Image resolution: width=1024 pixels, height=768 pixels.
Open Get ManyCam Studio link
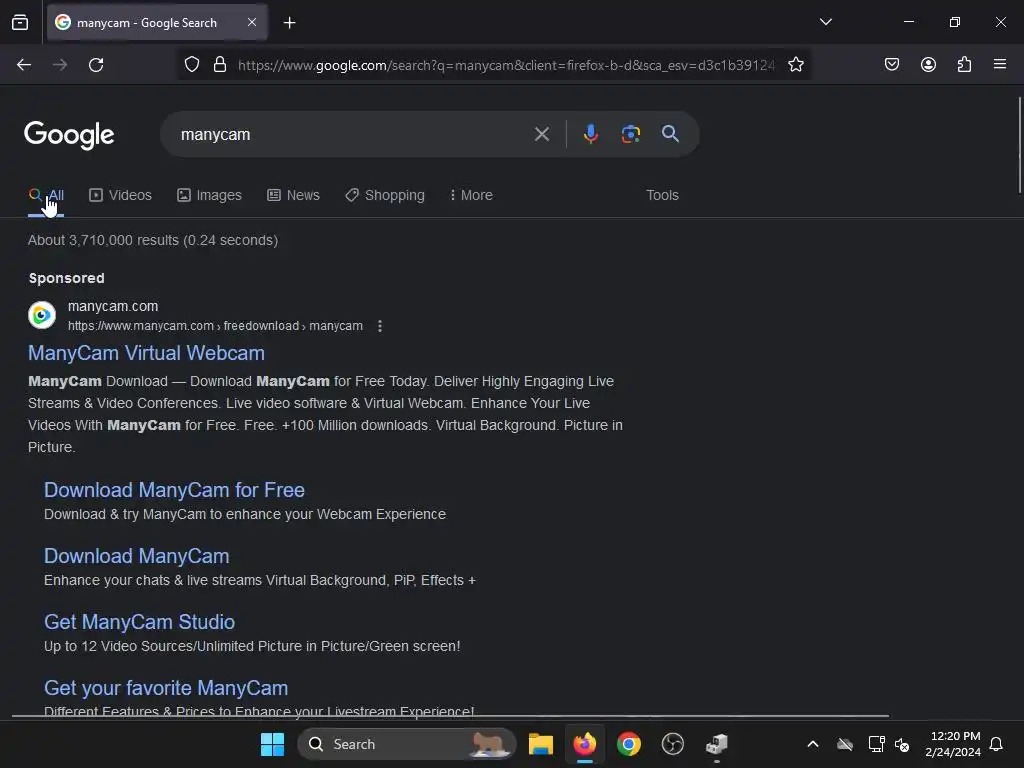tap(139, 622)
